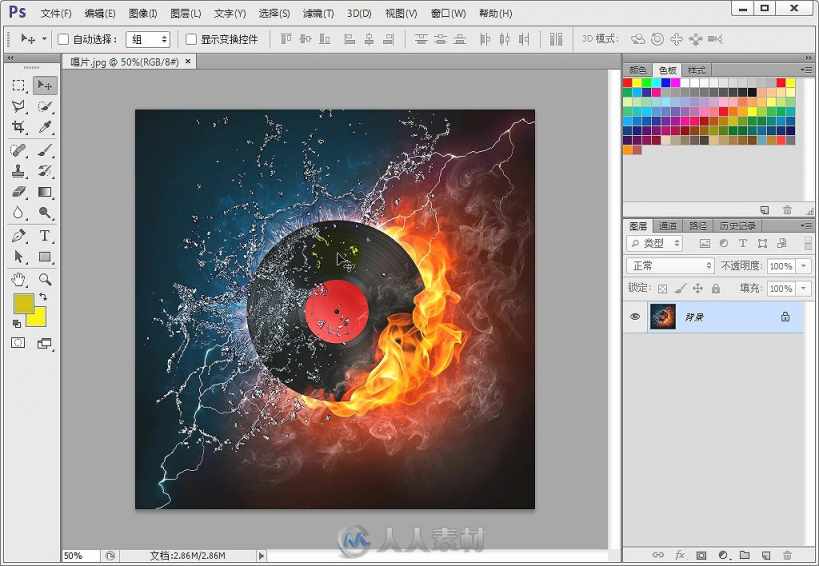Screen dimensions: 819x566
Task: Click the delete layer trash icon
Action: tap(787, 555)
